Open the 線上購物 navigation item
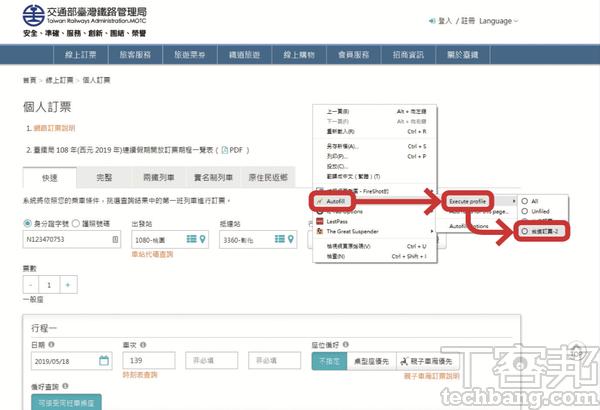 [299, 55]
